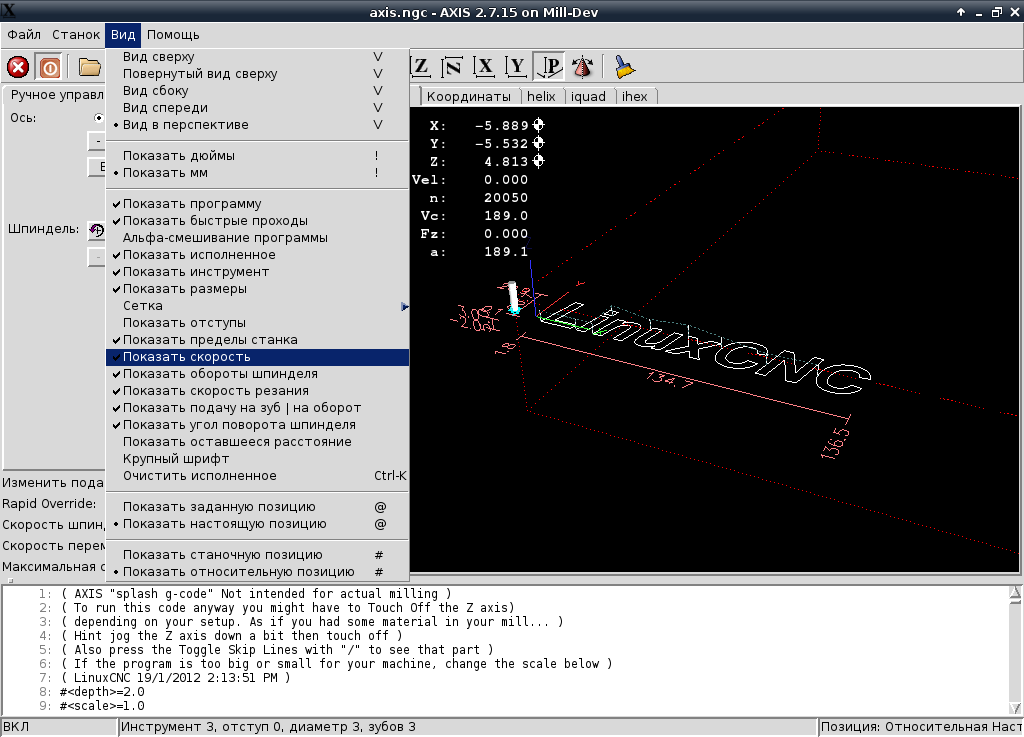Switch to the helix tab
Image resolution: width=1024 pixels, height=737 pixels.
point(541,97)
